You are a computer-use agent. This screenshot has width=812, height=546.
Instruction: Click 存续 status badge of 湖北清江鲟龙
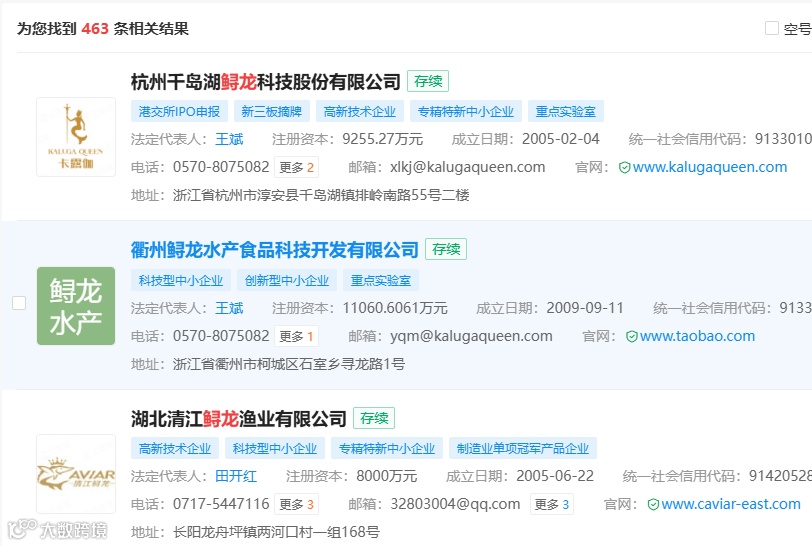tap(374, 418)
